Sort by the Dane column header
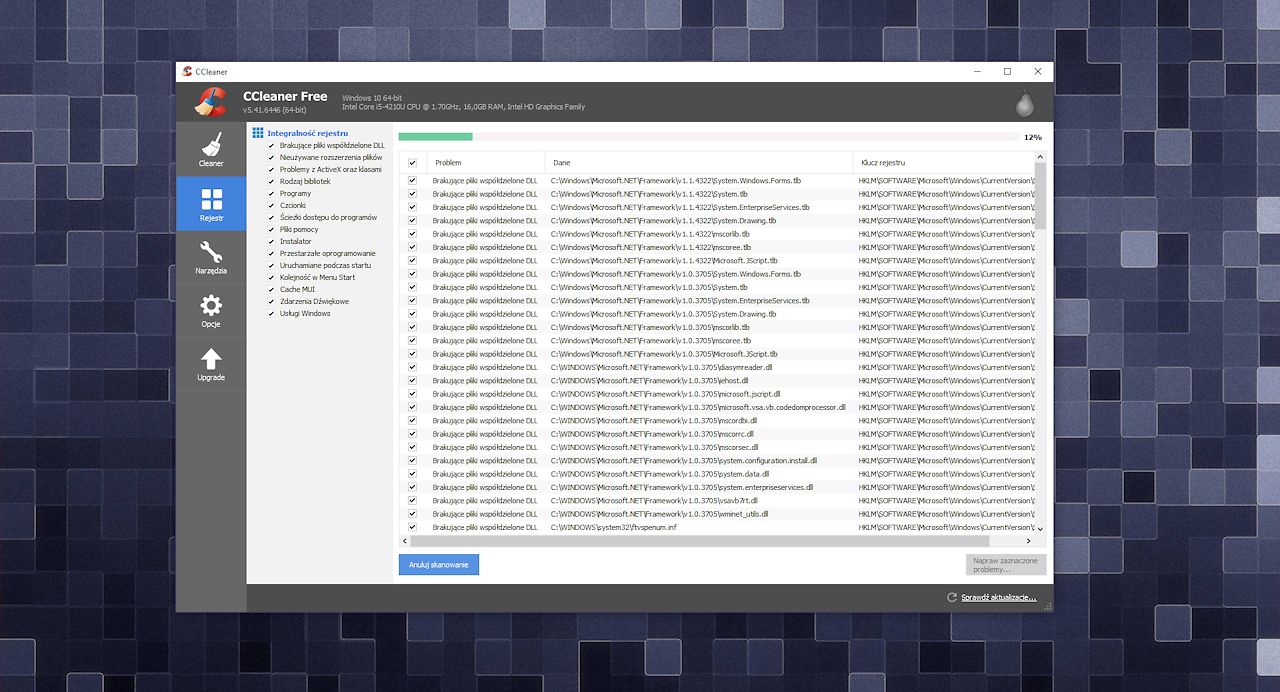1280x692 pixels. [x=698, y=162]
